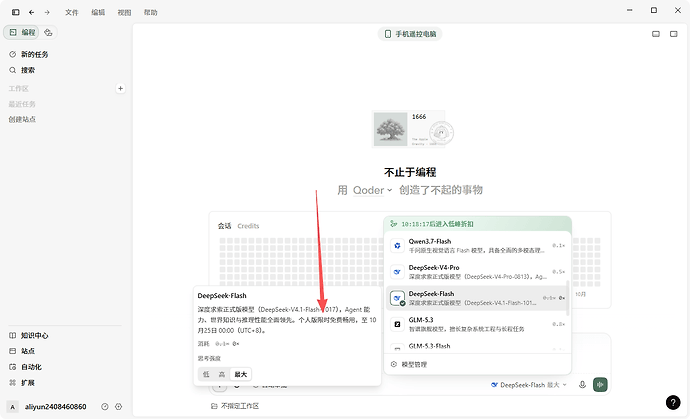Screen dimensions: 690x419
Task: Select the 会话 tab
Action: [224, 226]
